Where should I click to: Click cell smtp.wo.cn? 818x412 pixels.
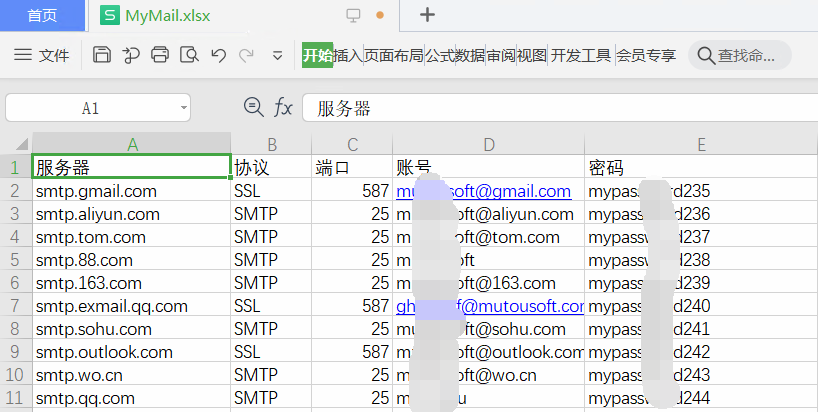pyautogui.click(x=131, y=374)
